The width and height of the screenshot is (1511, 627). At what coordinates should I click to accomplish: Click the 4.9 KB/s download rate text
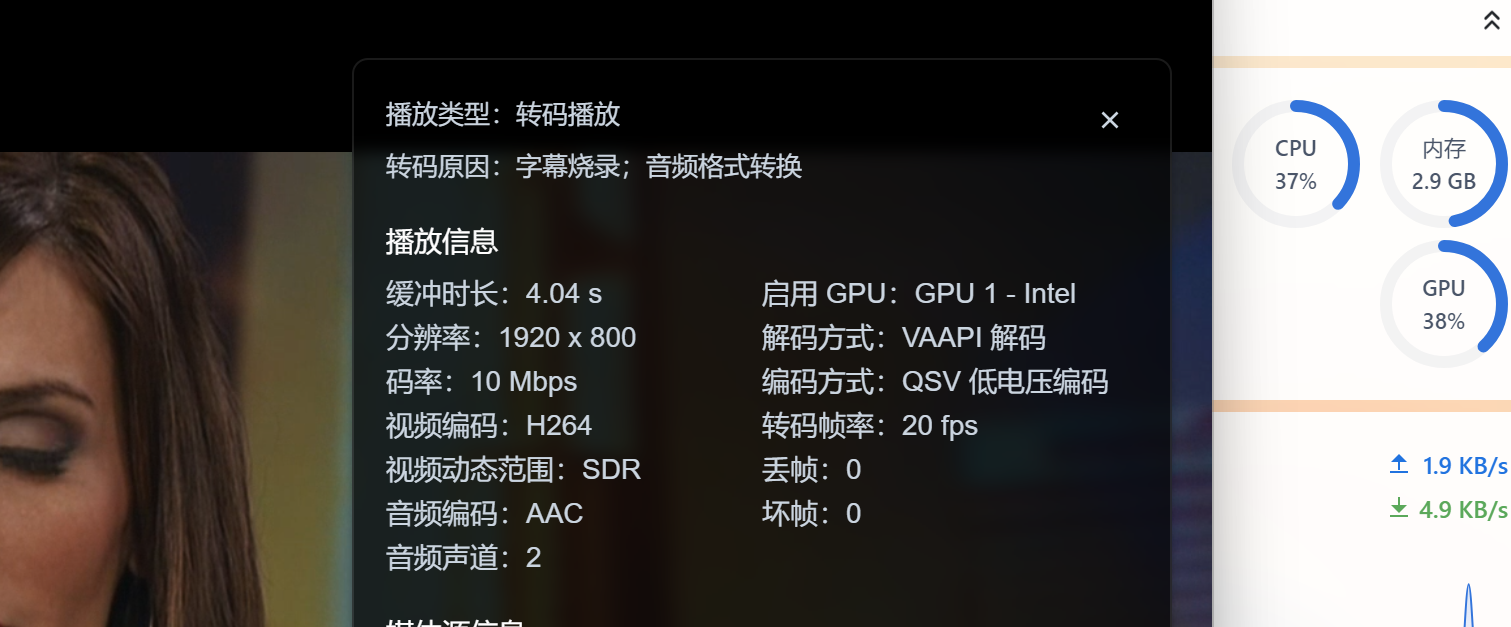[x=1462, y=510]
